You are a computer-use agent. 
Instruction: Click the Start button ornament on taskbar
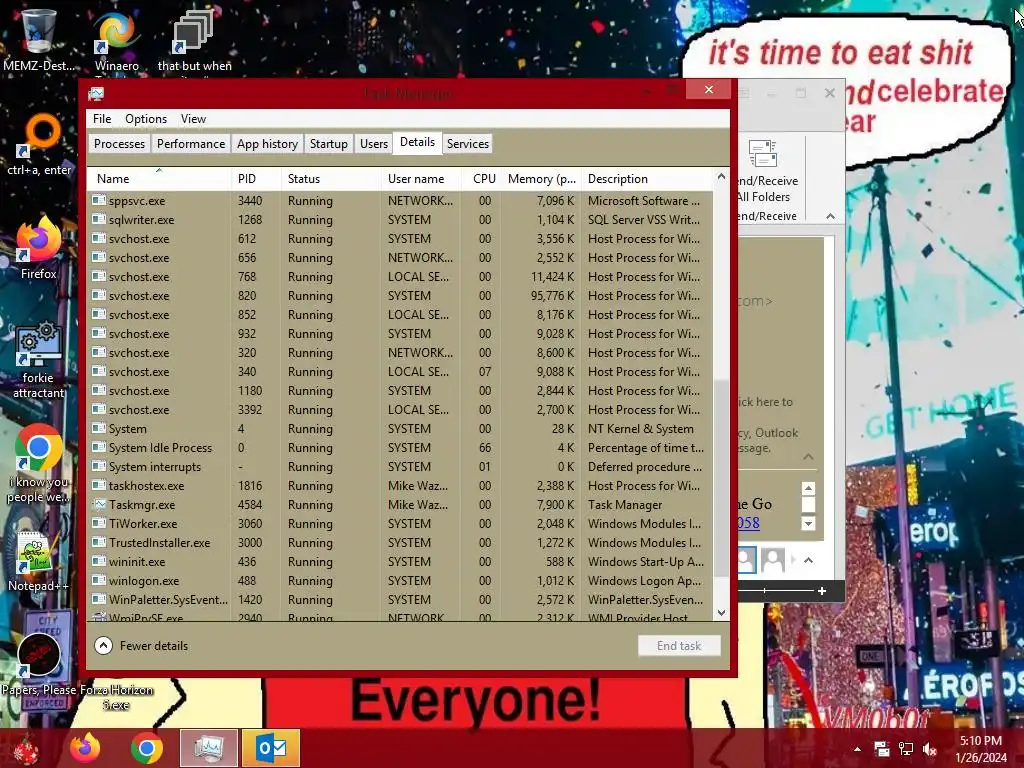click(26, 748)
